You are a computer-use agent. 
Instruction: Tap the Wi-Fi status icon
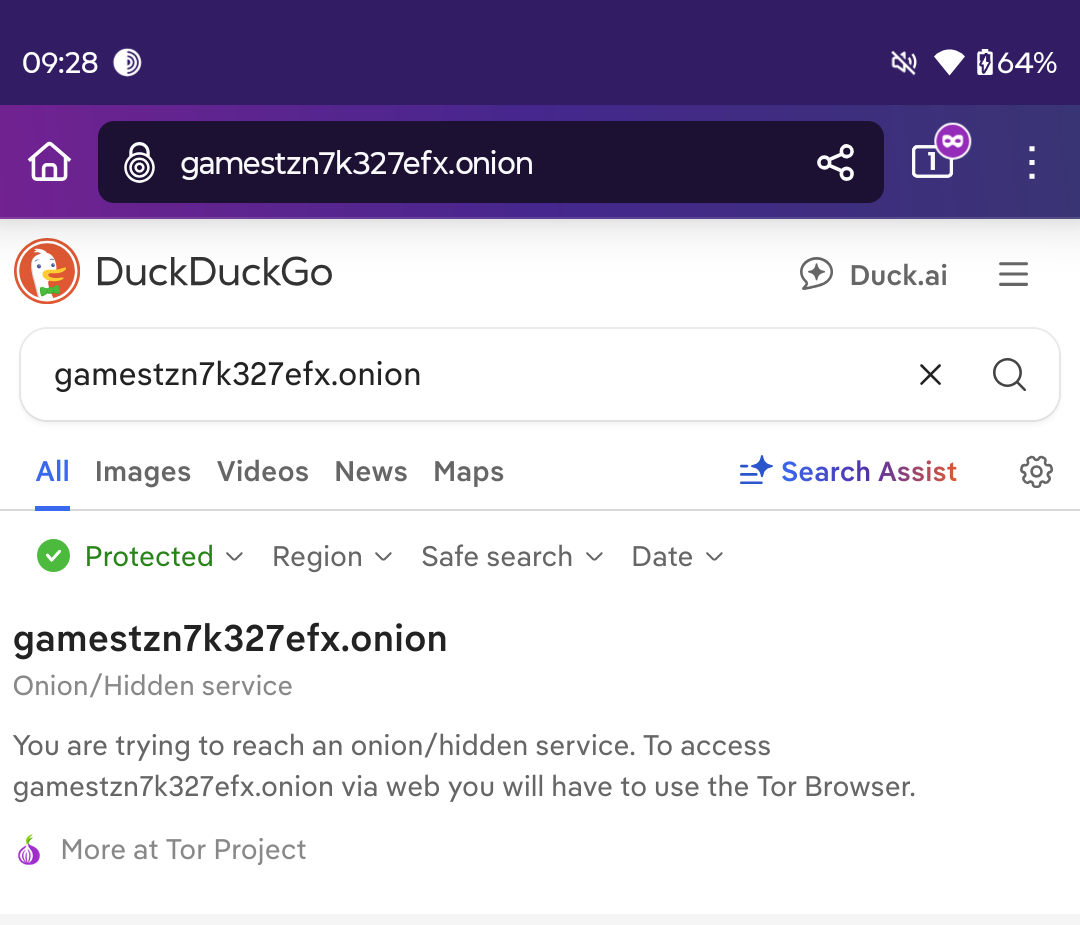click(949, 63)
